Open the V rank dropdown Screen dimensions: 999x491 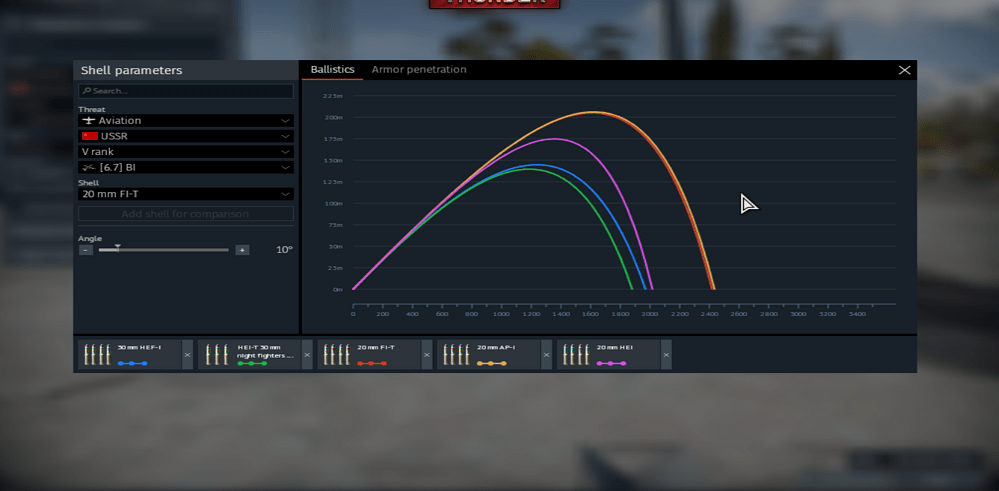click(x=186, y=152)
